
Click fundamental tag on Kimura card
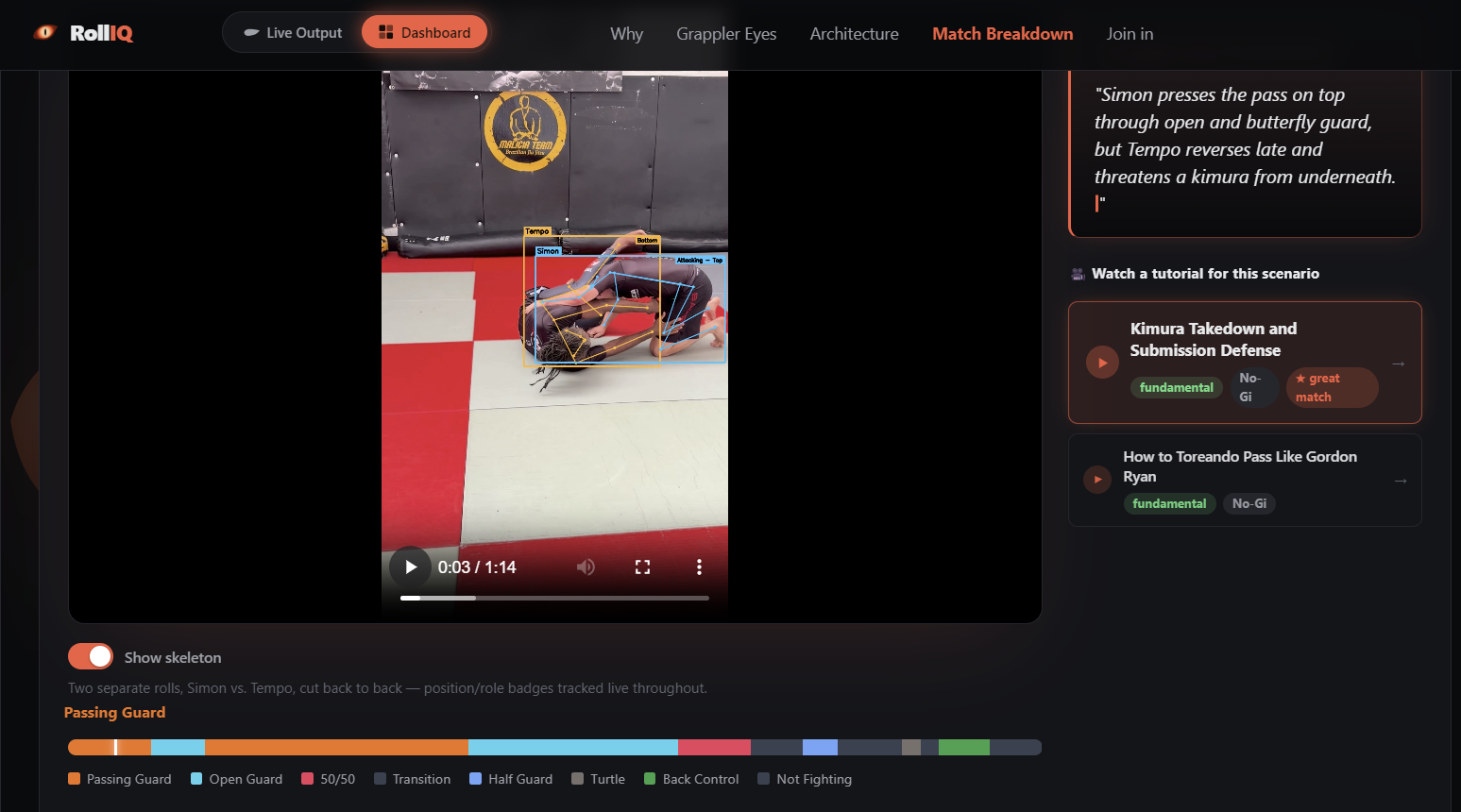(x=1176, y=387)
